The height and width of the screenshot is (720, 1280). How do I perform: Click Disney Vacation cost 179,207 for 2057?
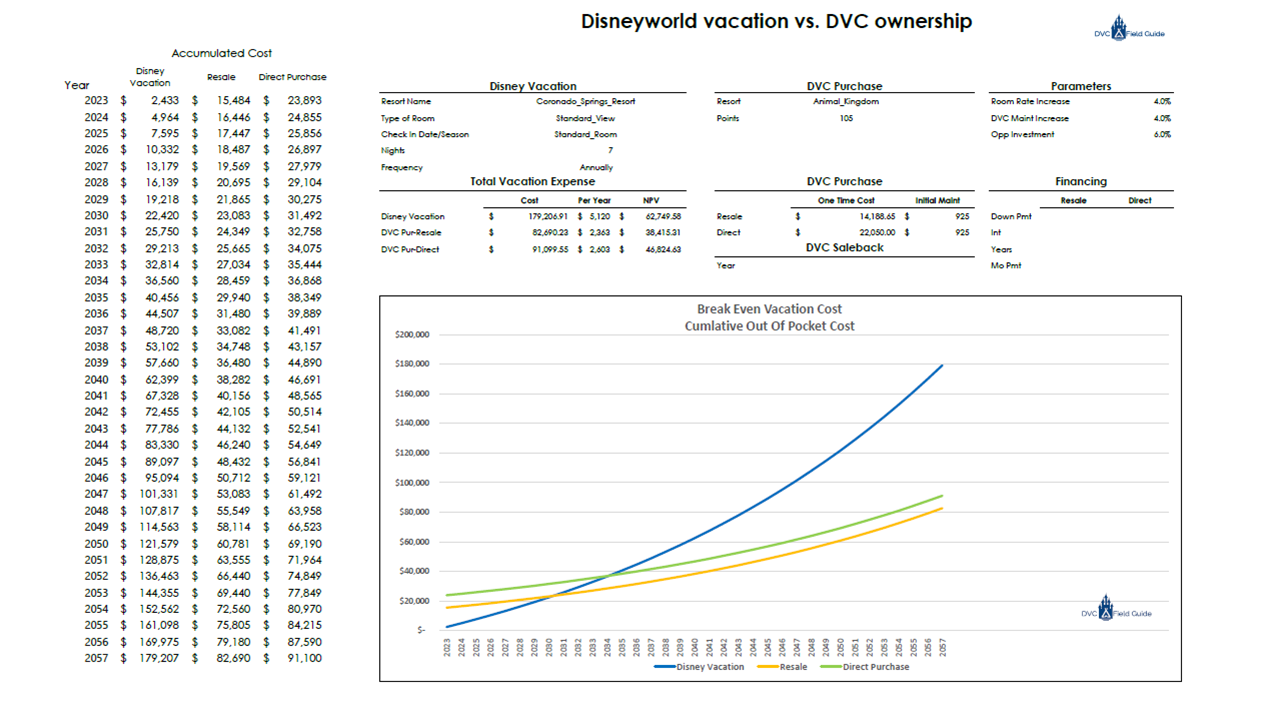pyautogui.click(x=159, y=658)
